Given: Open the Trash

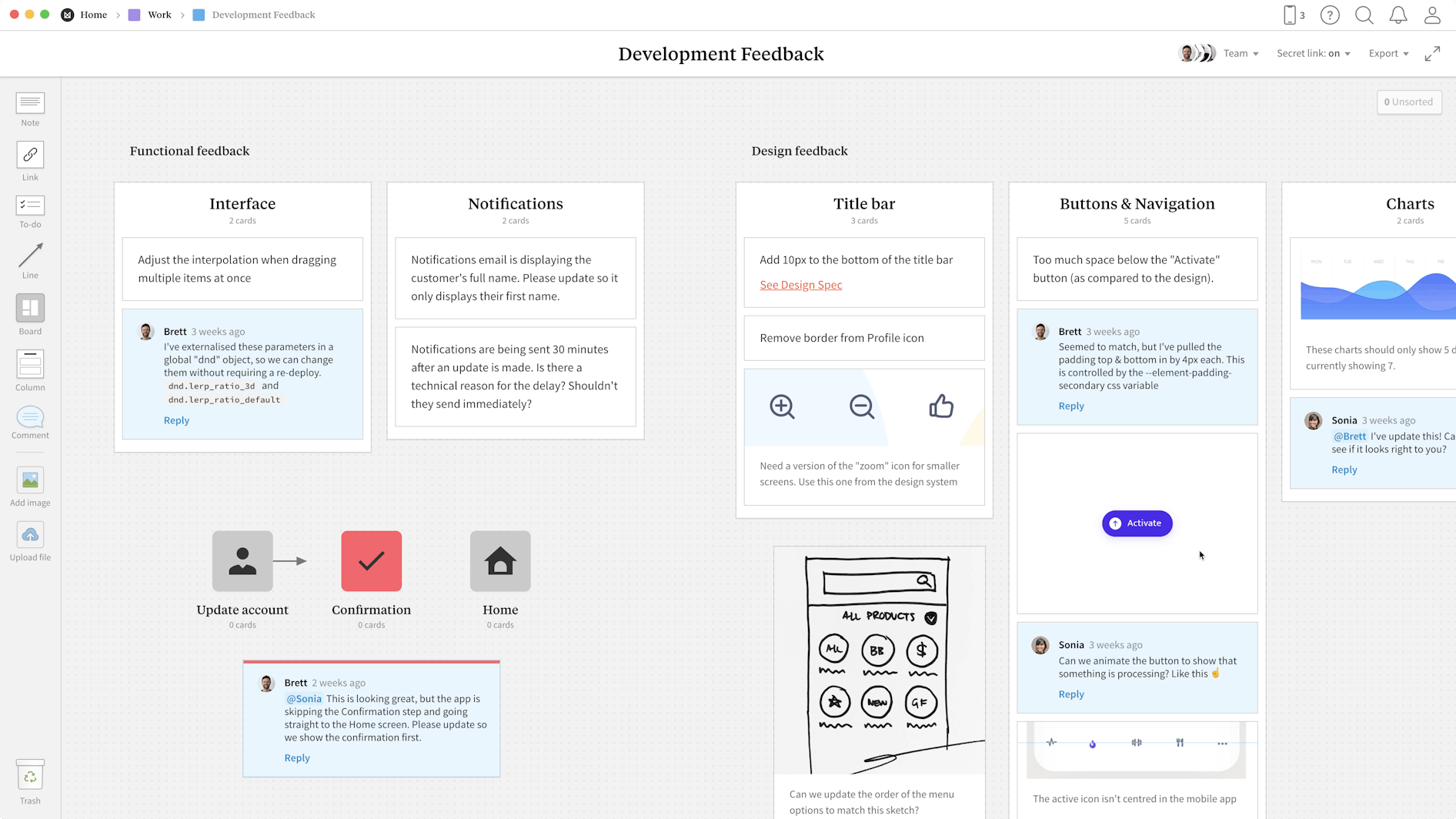Looking at the screenshot, I should click(30, 775).
